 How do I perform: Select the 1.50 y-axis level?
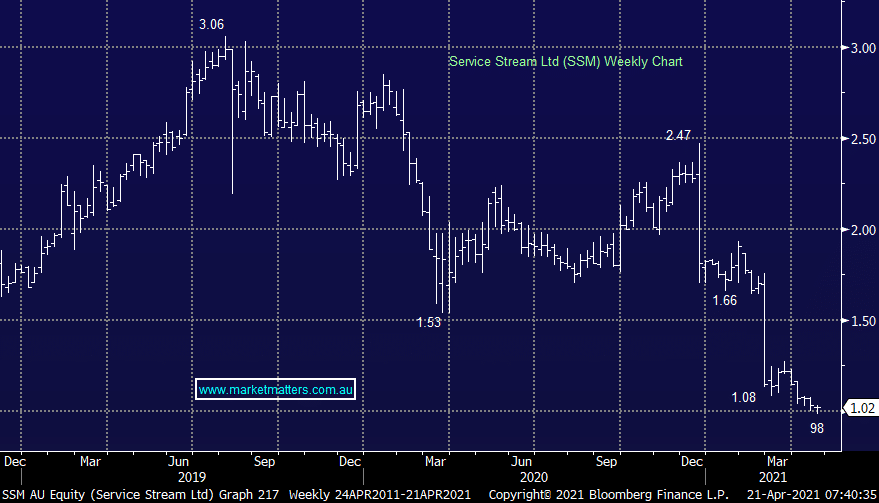pyautogui.click(x=859, y=321)
